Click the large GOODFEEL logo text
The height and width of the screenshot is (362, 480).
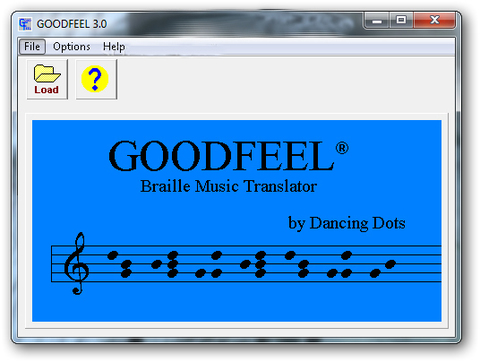[221, 156]
